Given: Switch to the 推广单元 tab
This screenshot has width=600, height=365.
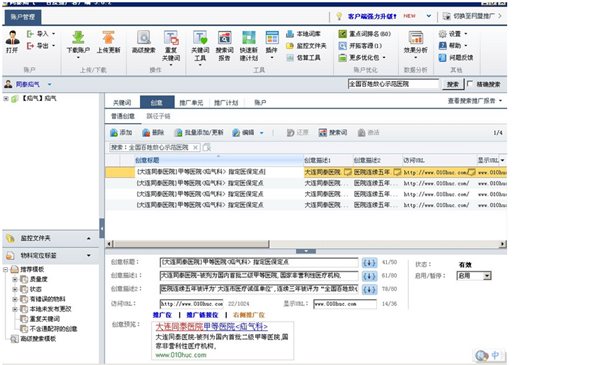Looking at the screenshot, I should pos(191,103).
